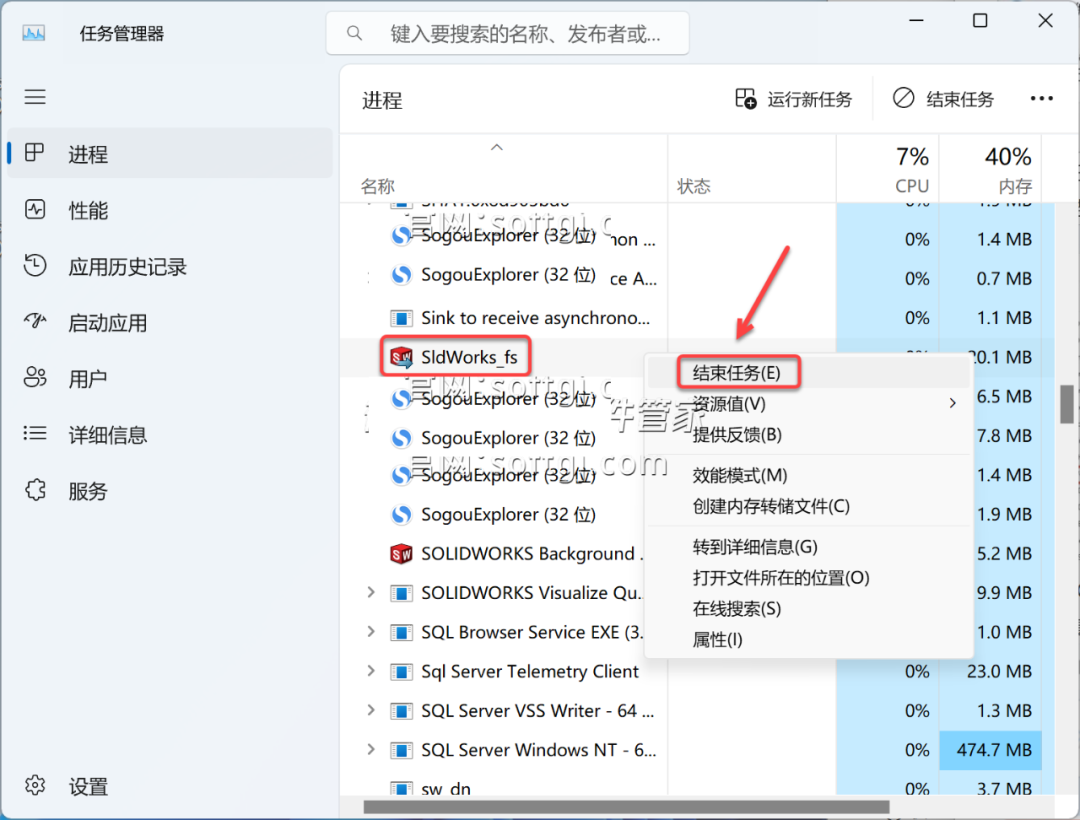Click the sort chevron above 名称 column
1080x820 pixels.
click(x=497, y=147)
